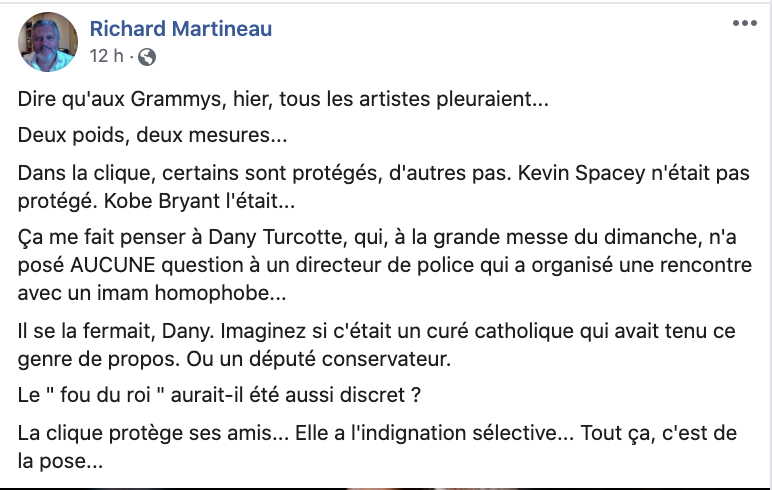This screenshot has width=772, height=490.
Task: Click the closing paragraph 'La clique protège ses amis'
Action: click(x=377, y=447)
